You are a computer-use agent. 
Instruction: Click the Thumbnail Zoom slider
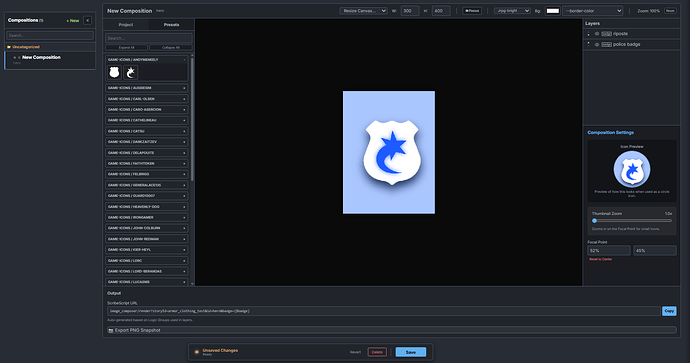(632, 221)
